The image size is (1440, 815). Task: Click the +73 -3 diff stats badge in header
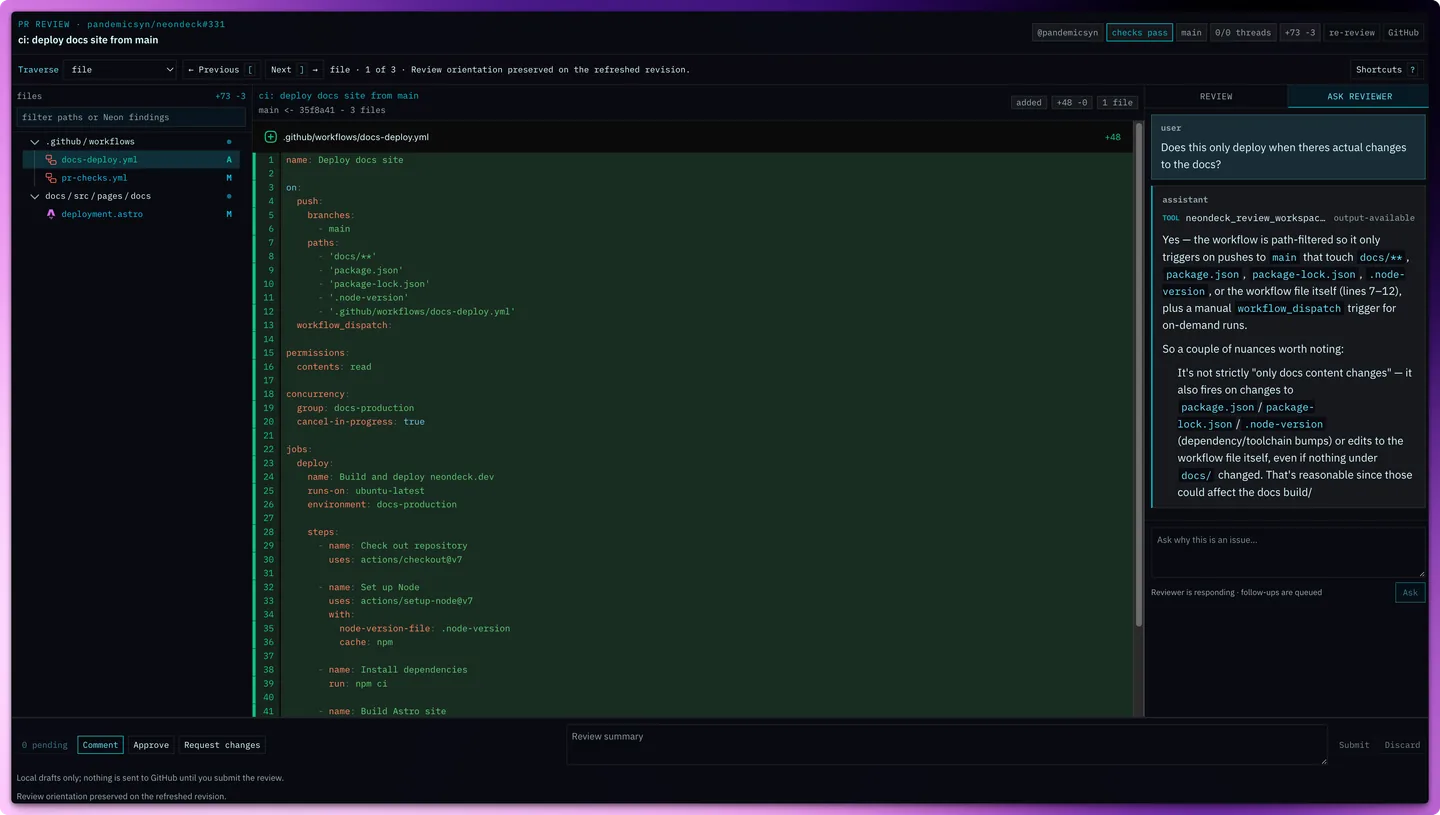coord(1300,32)
